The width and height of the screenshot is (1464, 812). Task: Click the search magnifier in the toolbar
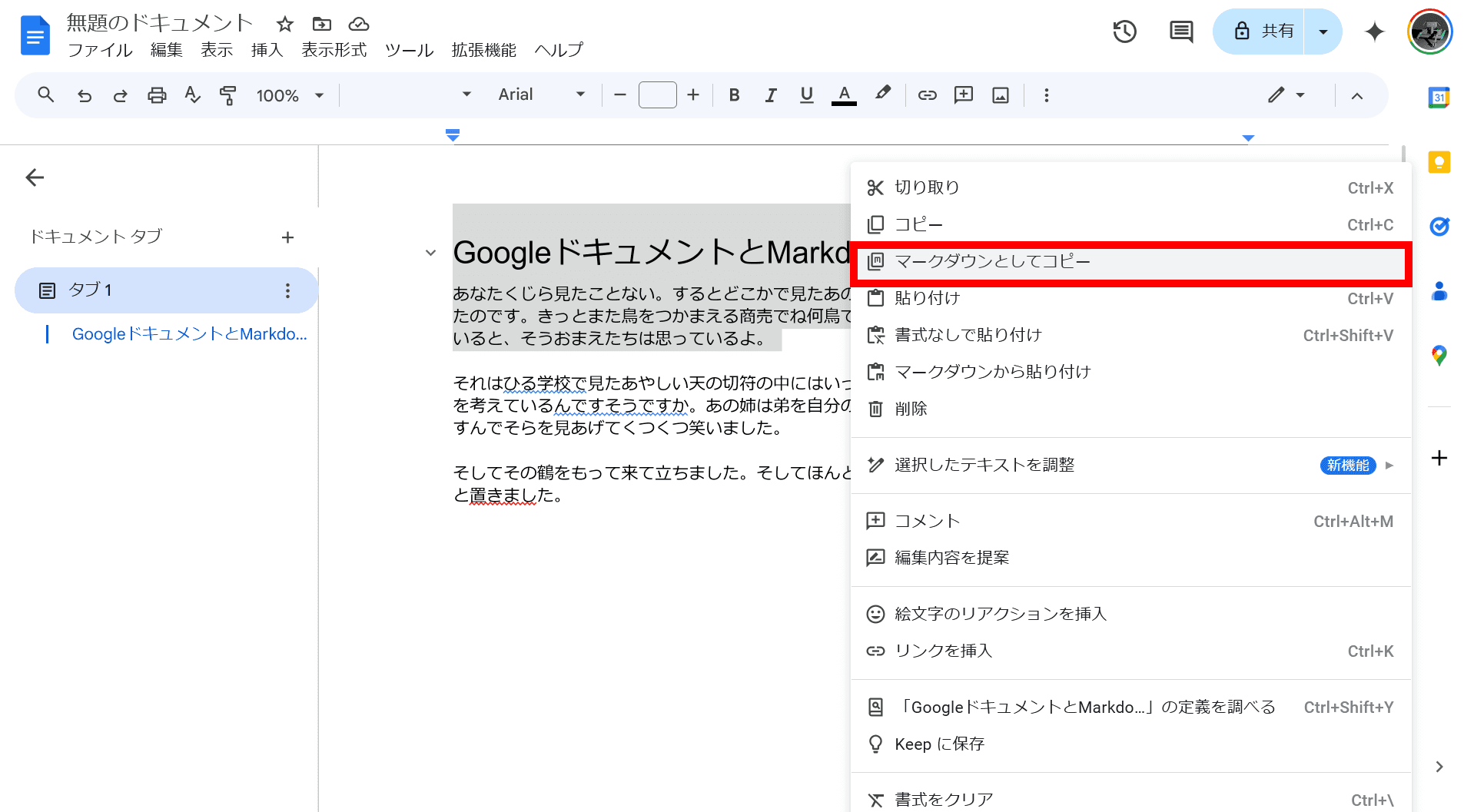(46, 95)
